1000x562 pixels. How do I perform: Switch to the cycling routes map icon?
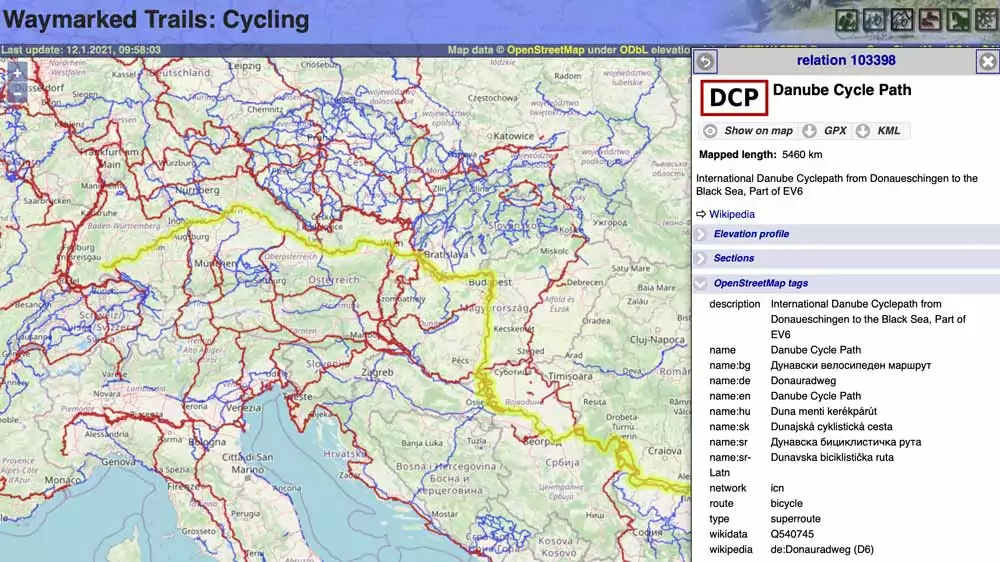(874, 20)
